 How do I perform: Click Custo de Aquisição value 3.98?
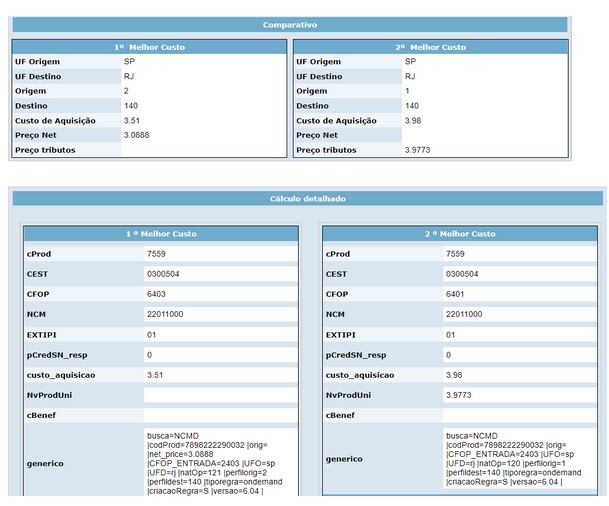pos(412,120)
